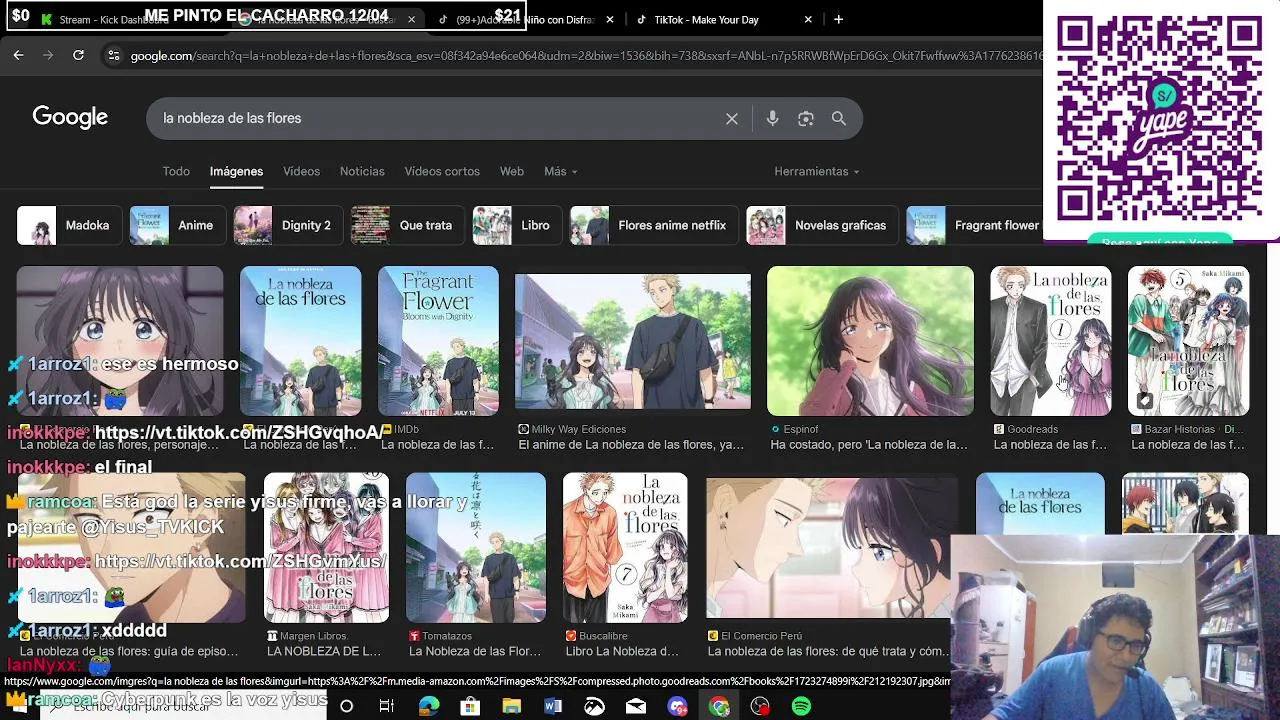Open search by image (Google Lens) icon
The width and height of the screenshot is (1280, 720).
pyautogui.click(x=806, y=119)
